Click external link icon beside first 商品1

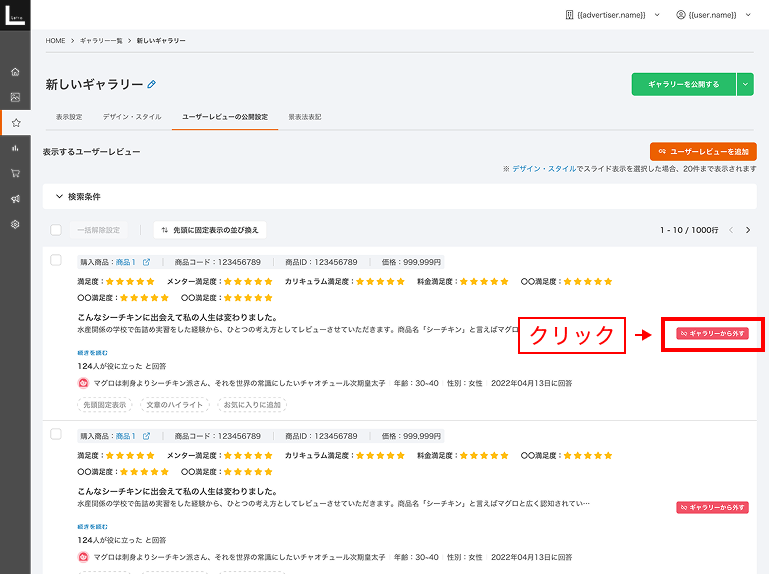pyautogui.click(x=146, y=262)
